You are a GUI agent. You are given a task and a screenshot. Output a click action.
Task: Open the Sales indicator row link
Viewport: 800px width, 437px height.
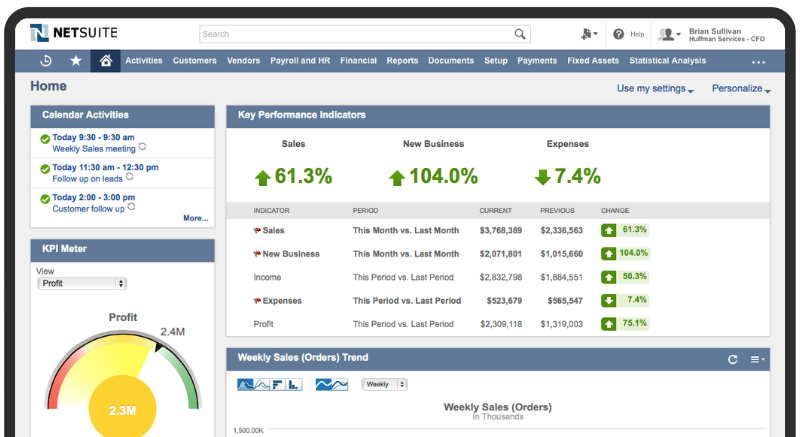click(273, 230)
